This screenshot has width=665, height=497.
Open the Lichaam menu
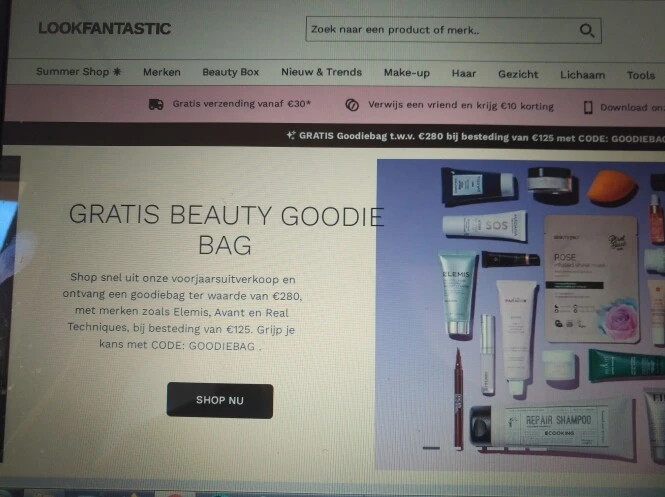pyautogui.click(x=582, y=75)
